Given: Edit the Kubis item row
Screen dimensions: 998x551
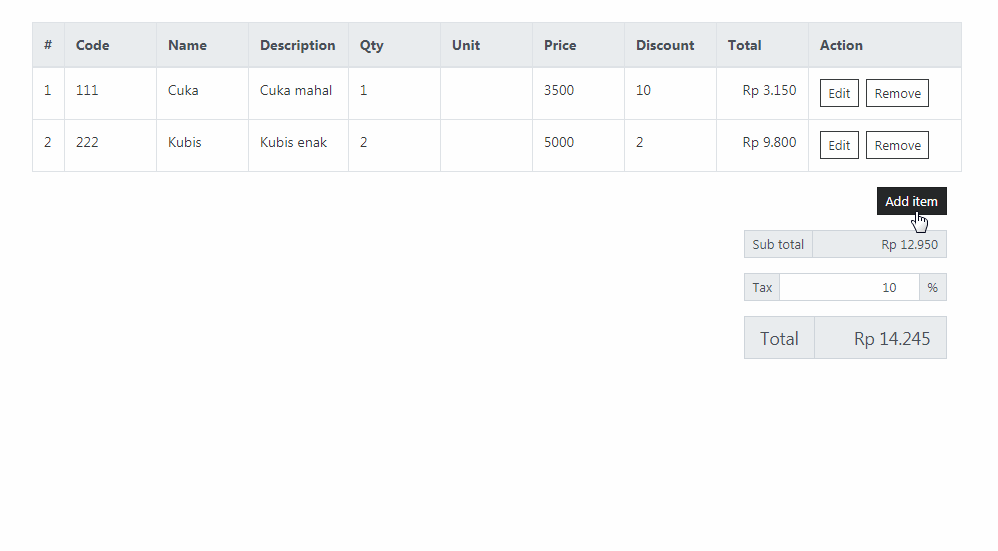Looking at the screenshot, I should coord(839,145).
